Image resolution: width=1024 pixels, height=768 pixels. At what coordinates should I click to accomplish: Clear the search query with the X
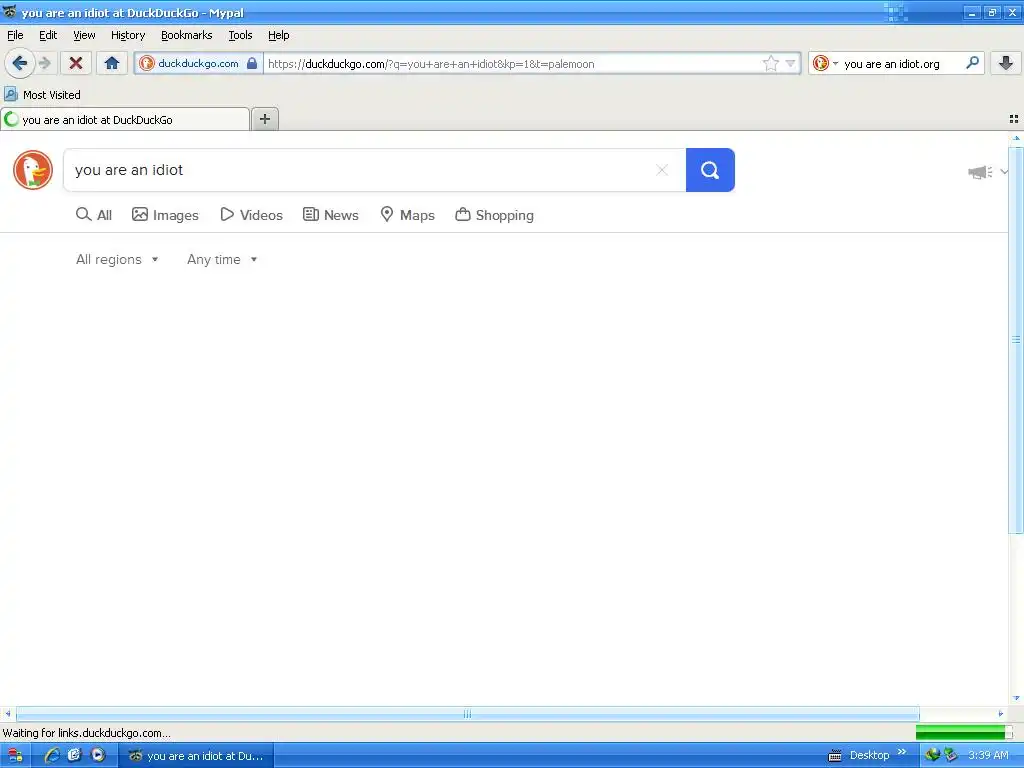[x=662, y=170]
